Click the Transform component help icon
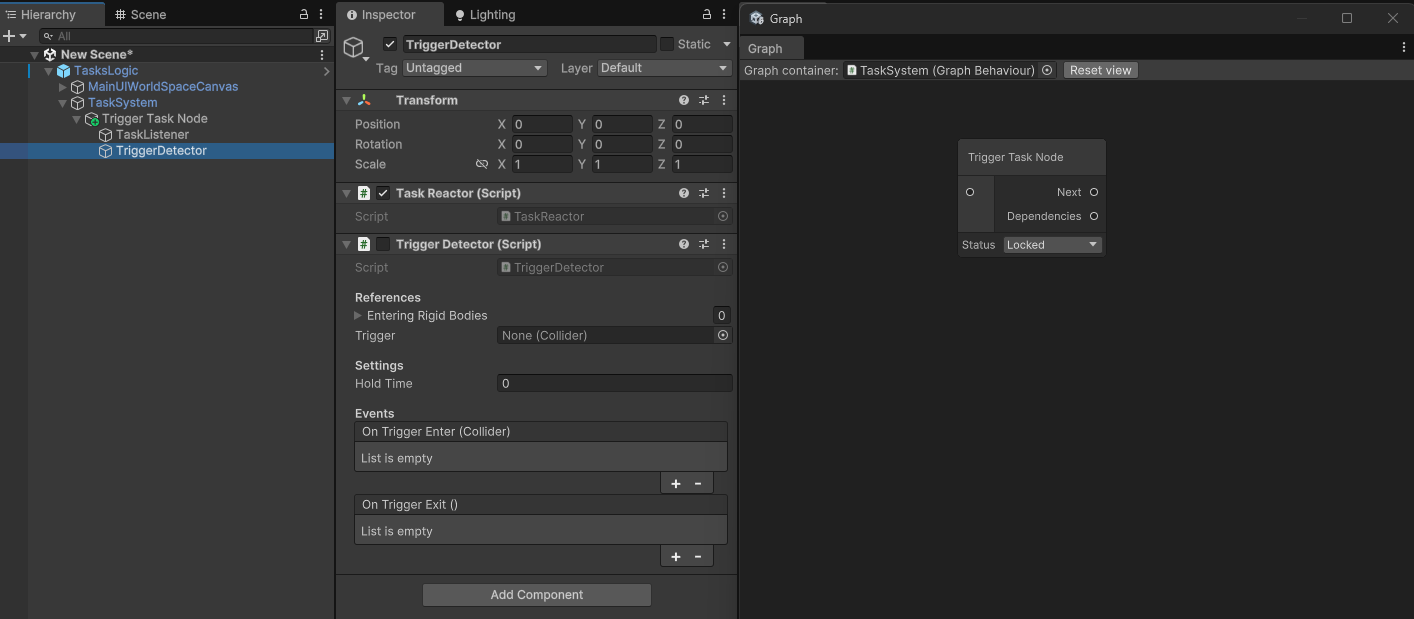 [x=684, y=100]
